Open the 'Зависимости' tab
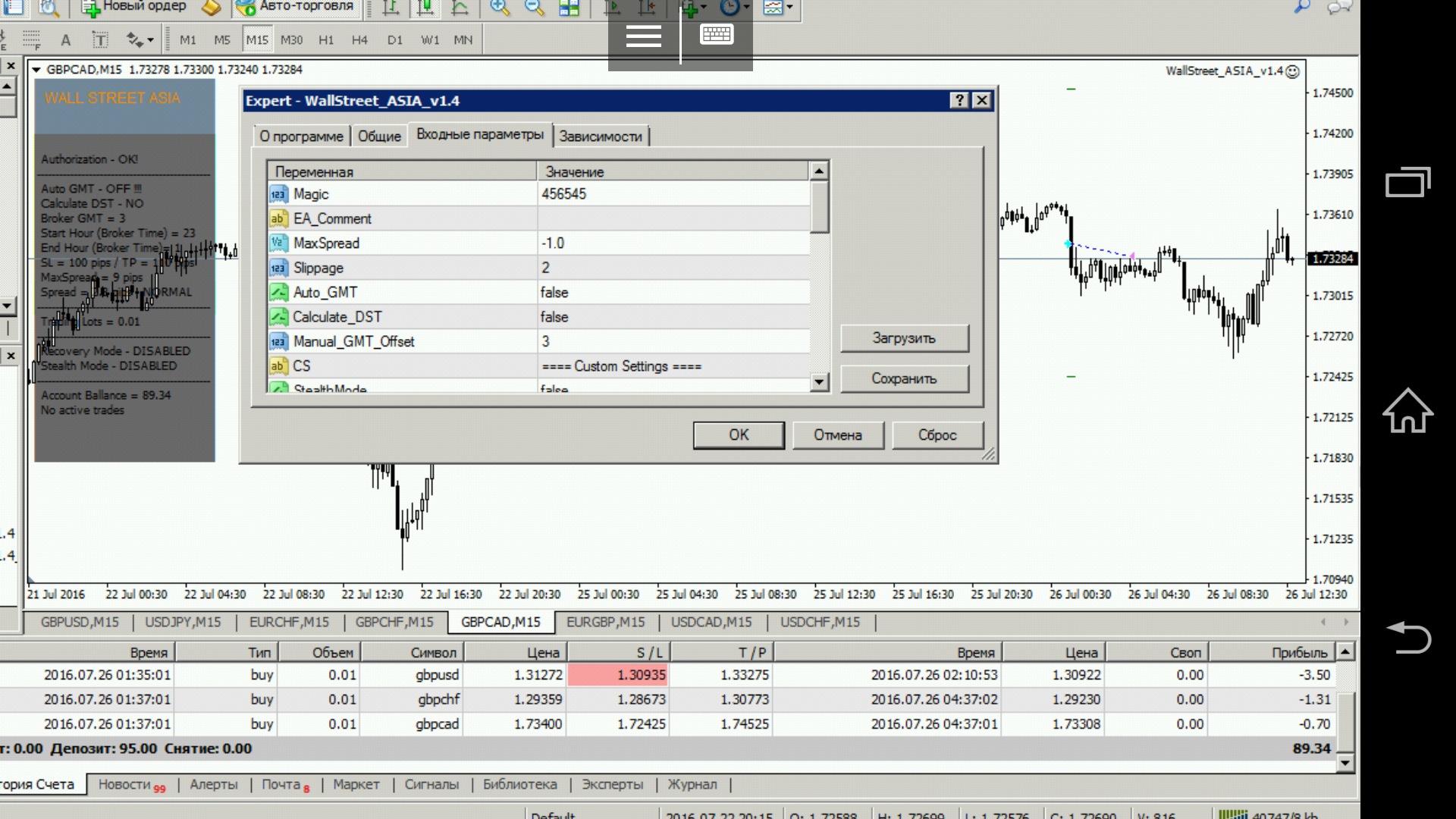This screenshot has height=819, width=1456. click(x=601, y=136)
